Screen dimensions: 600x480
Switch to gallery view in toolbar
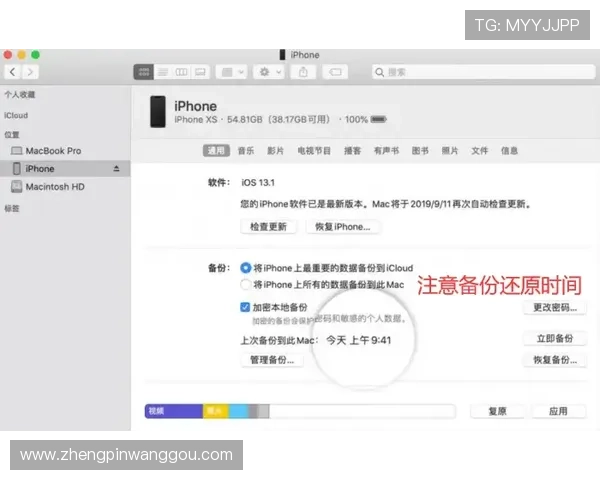tap(200, 72)
